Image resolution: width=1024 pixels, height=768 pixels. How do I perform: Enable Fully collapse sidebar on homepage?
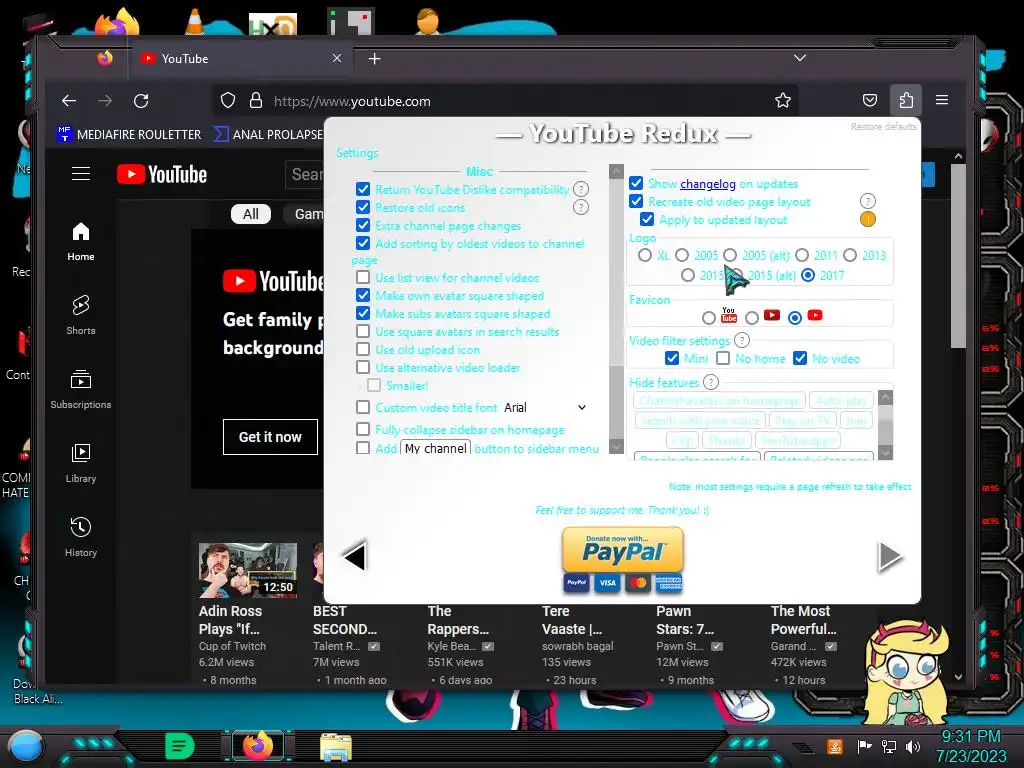(363, 429)
